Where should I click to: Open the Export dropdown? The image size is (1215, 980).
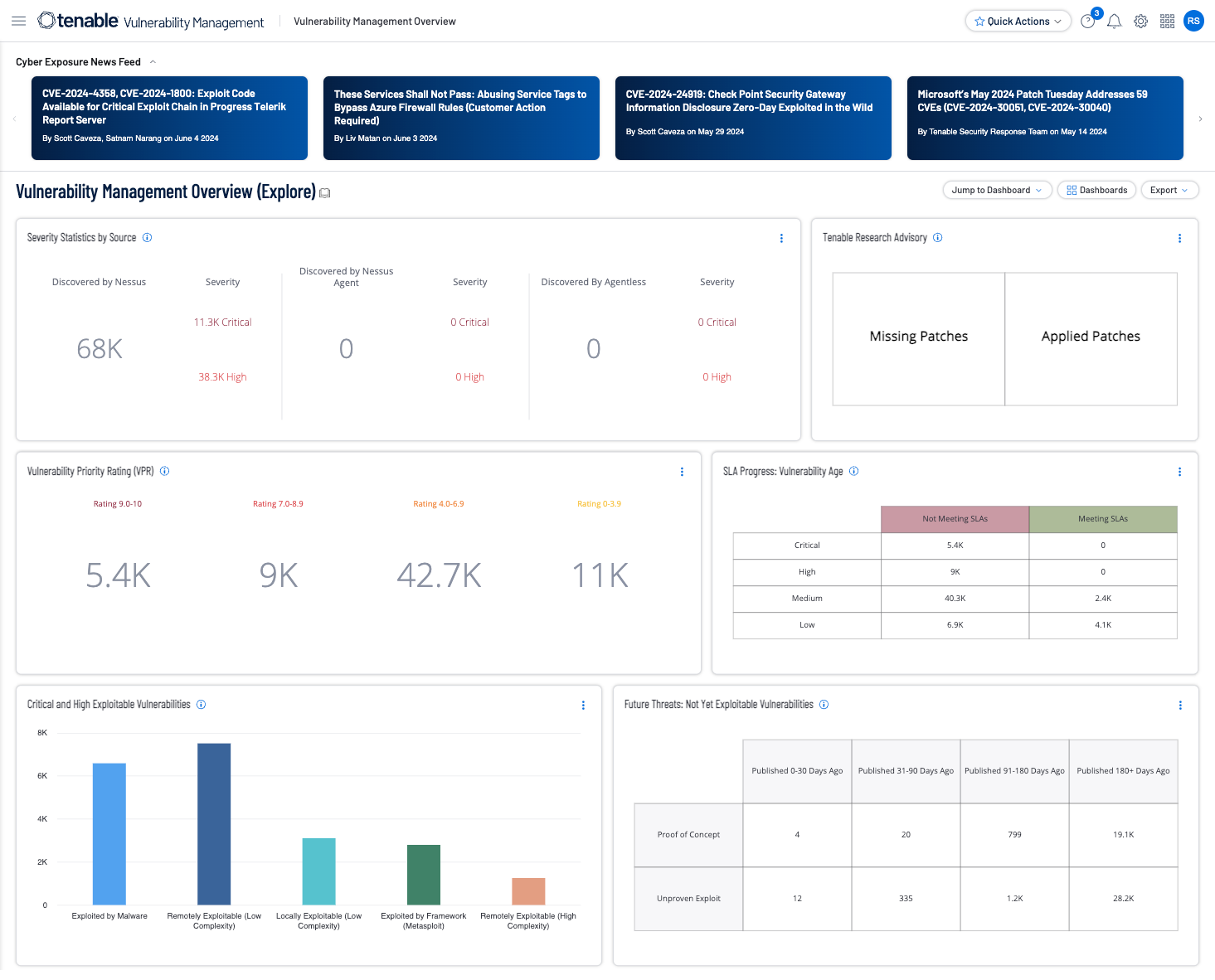click(1169, 191)
